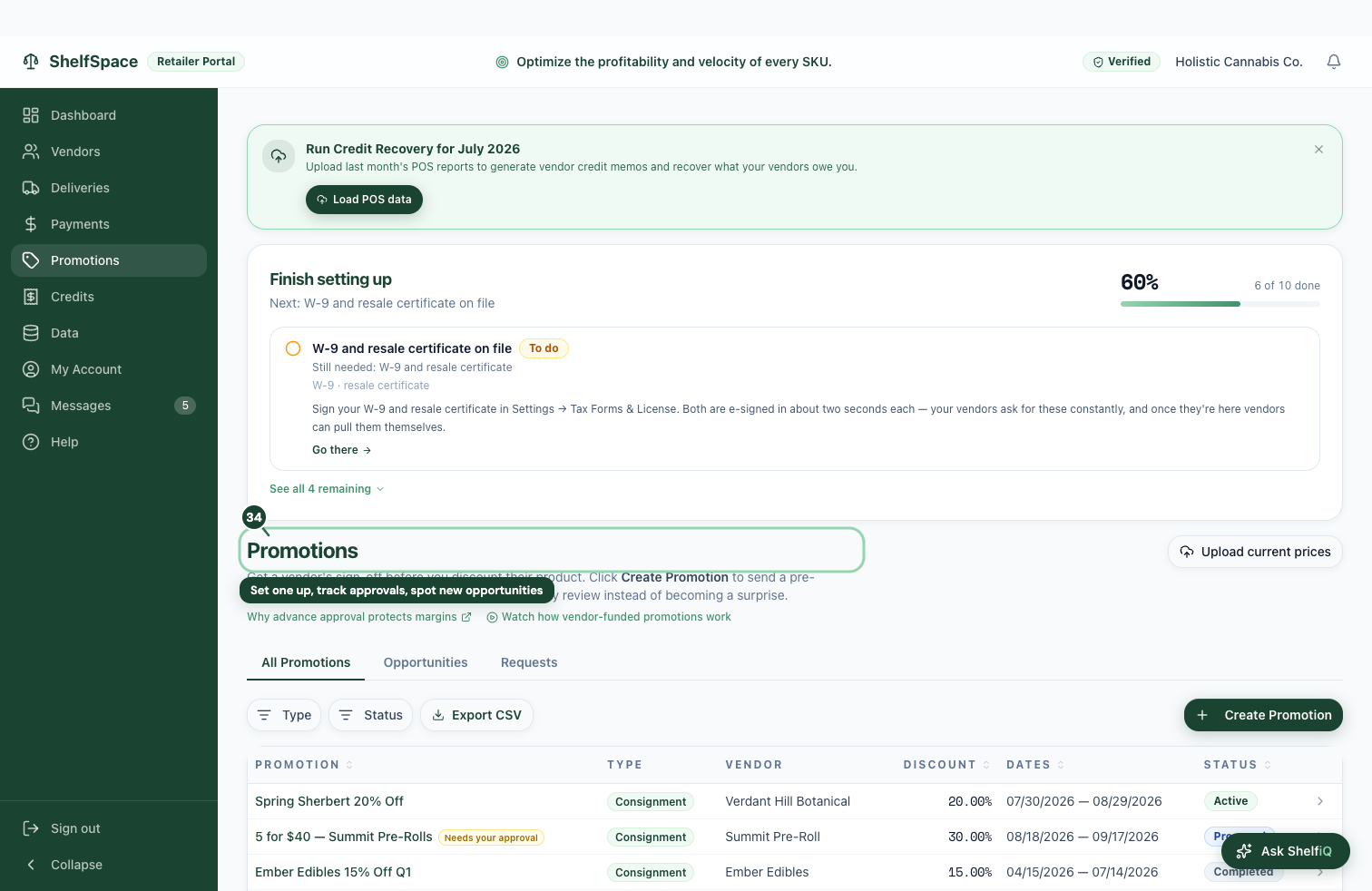The width and height of the screenshot is (1372, 891).
Task: Click the My Account user icon
Action: [x=31, y=369]
